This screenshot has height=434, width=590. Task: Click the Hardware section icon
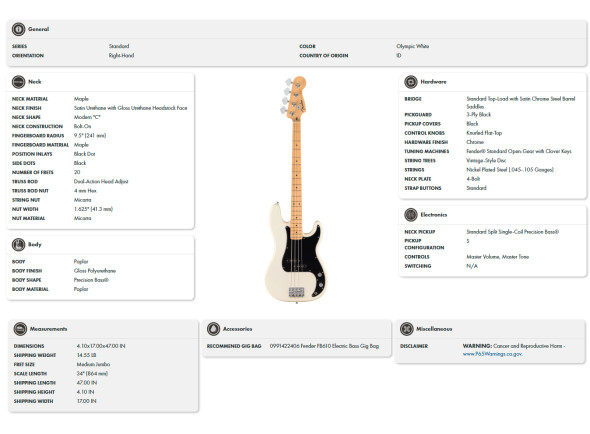coord(411,82)
